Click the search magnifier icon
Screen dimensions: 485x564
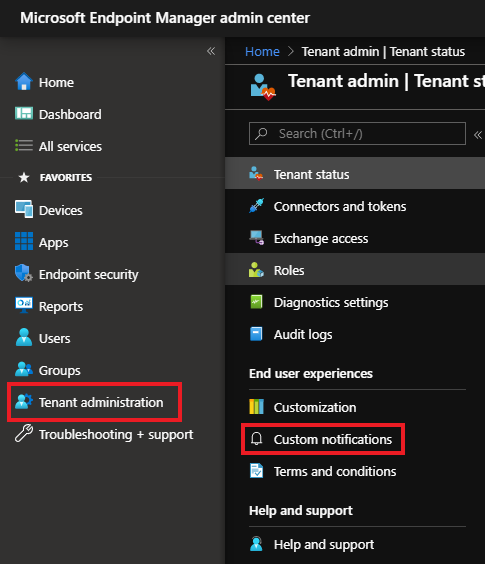pos(261,134)
